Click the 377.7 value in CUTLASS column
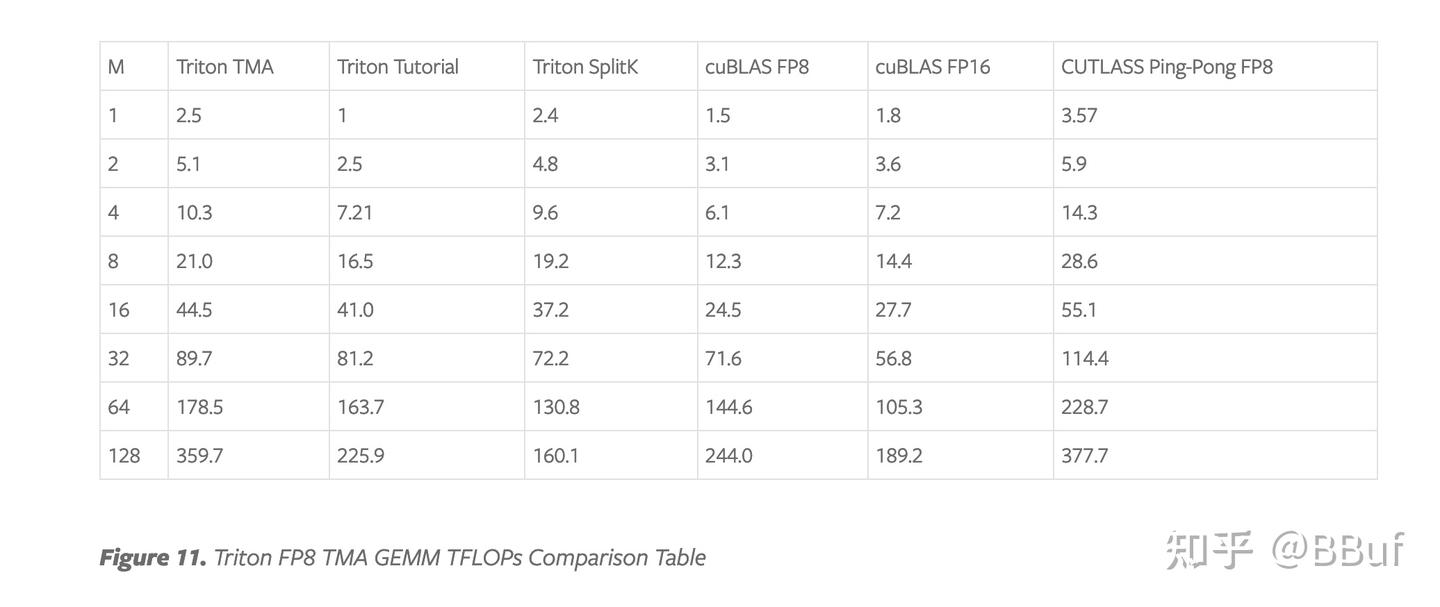The height and width of the screenshot is (607, 1440). tap(1085, 456)
